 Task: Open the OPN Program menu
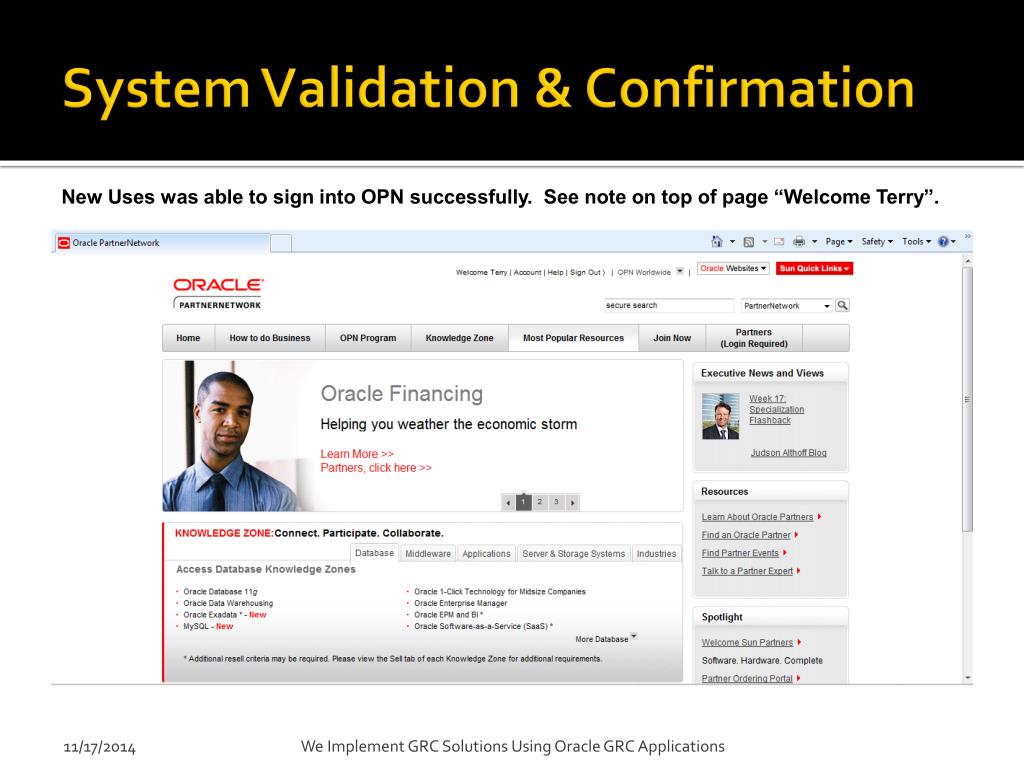pyautogui.click(x=368, y=338)
